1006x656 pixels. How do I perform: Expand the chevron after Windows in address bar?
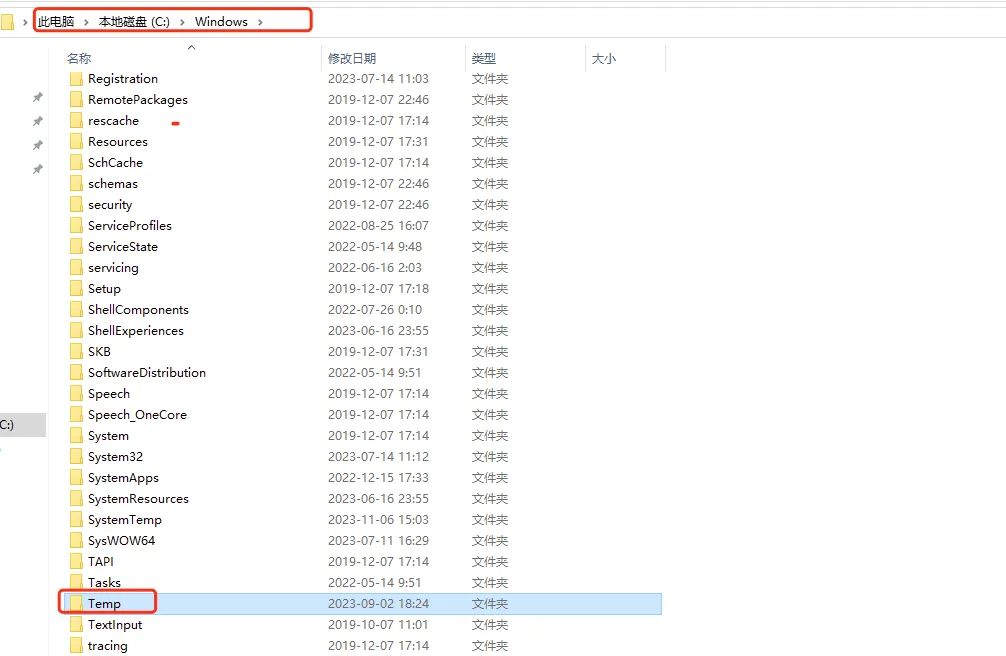pos(260,21)
